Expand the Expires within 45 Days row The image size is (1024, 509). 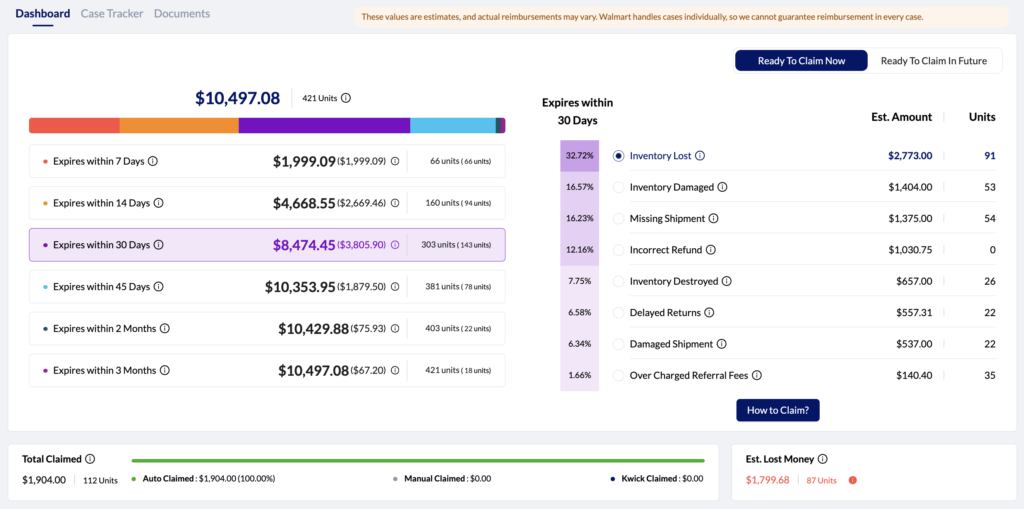[x=267, y=287]
